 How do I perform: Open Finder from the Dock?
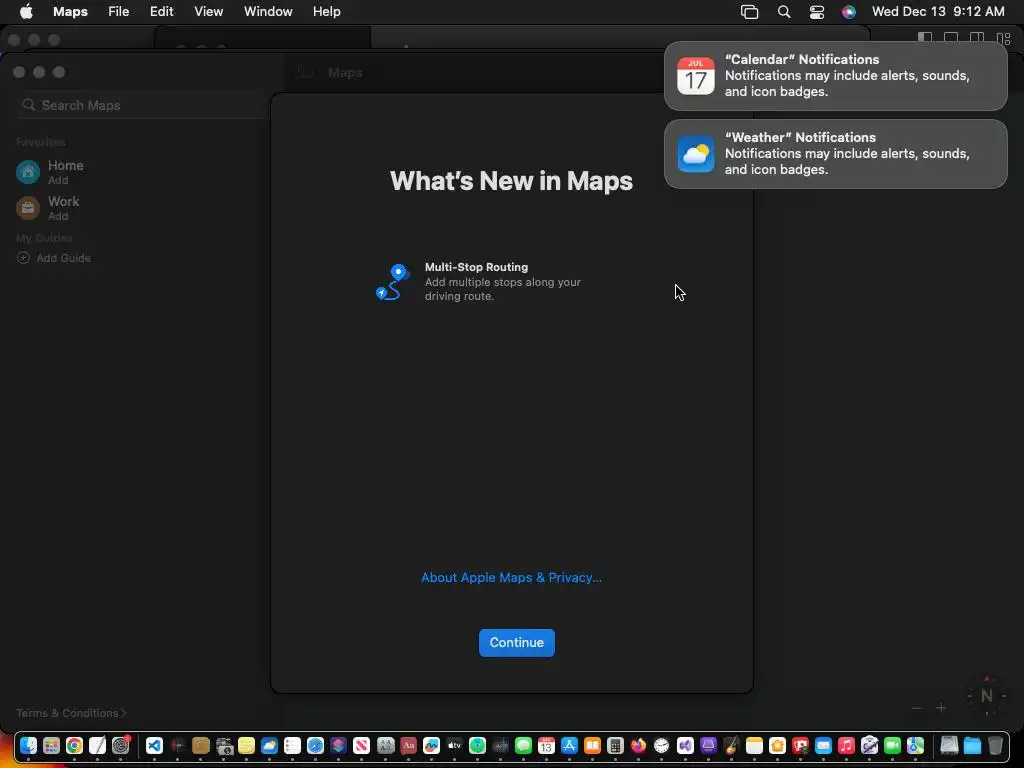coord(28,745)
